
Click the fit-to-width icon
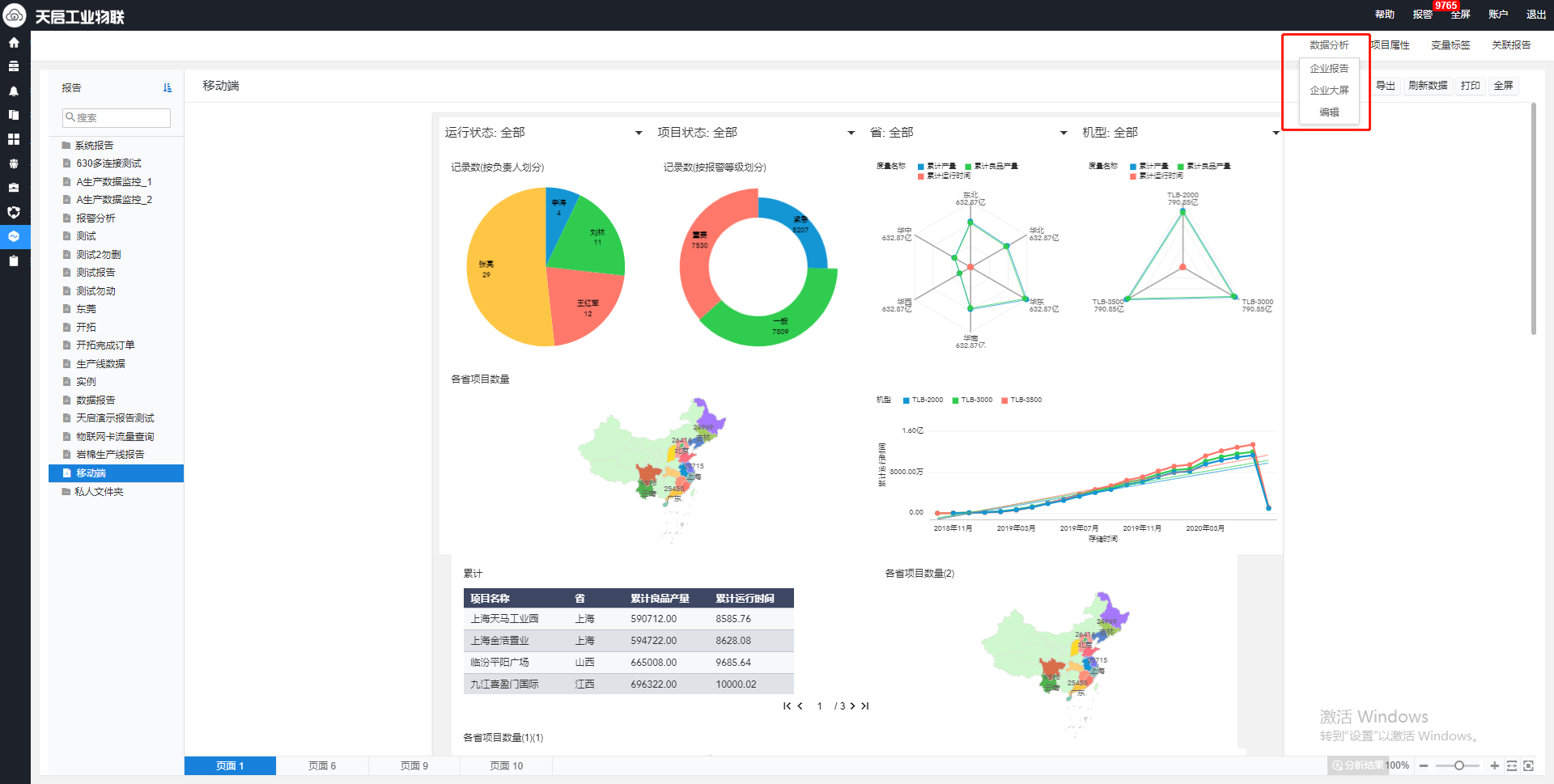tap(1511, 765)
